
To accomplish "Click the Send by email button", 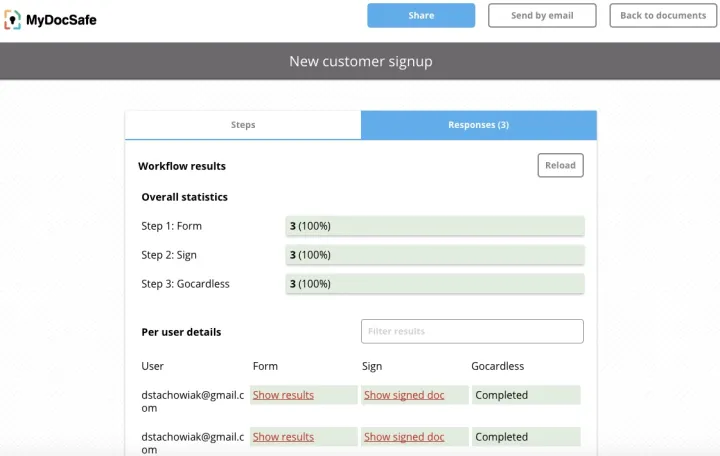I will (x=542, y=15).
